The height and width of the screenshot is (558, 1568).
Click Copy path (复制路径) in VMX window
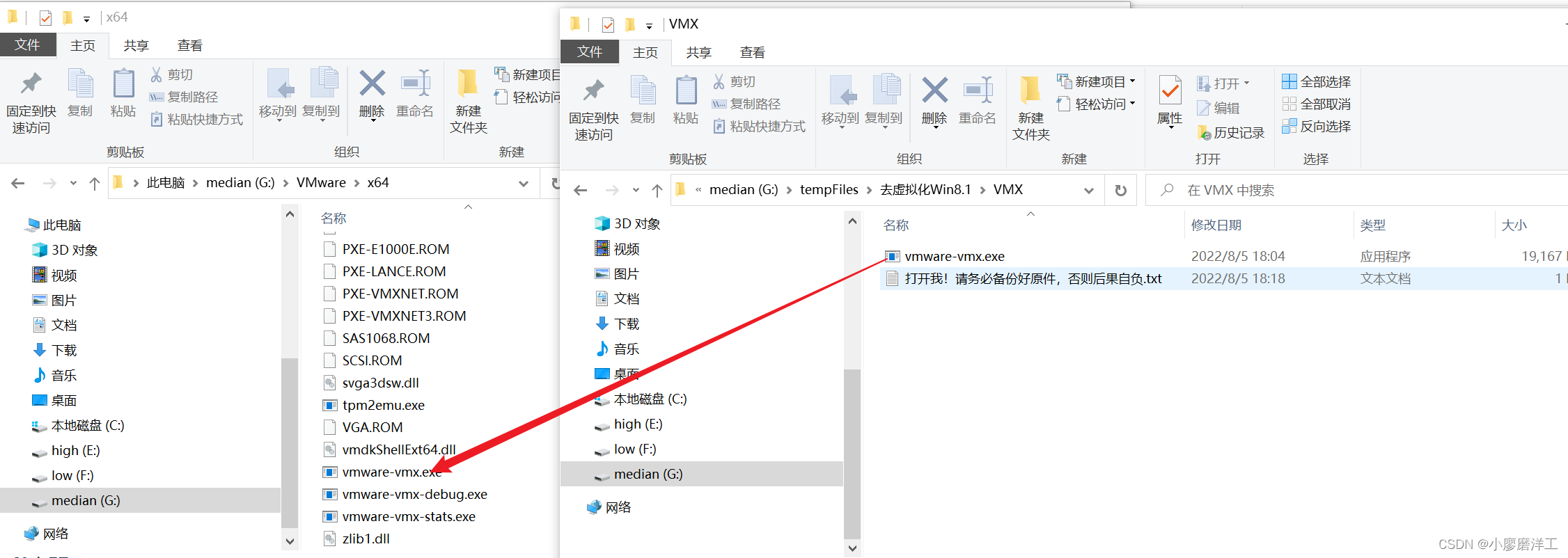coord(747,104)
